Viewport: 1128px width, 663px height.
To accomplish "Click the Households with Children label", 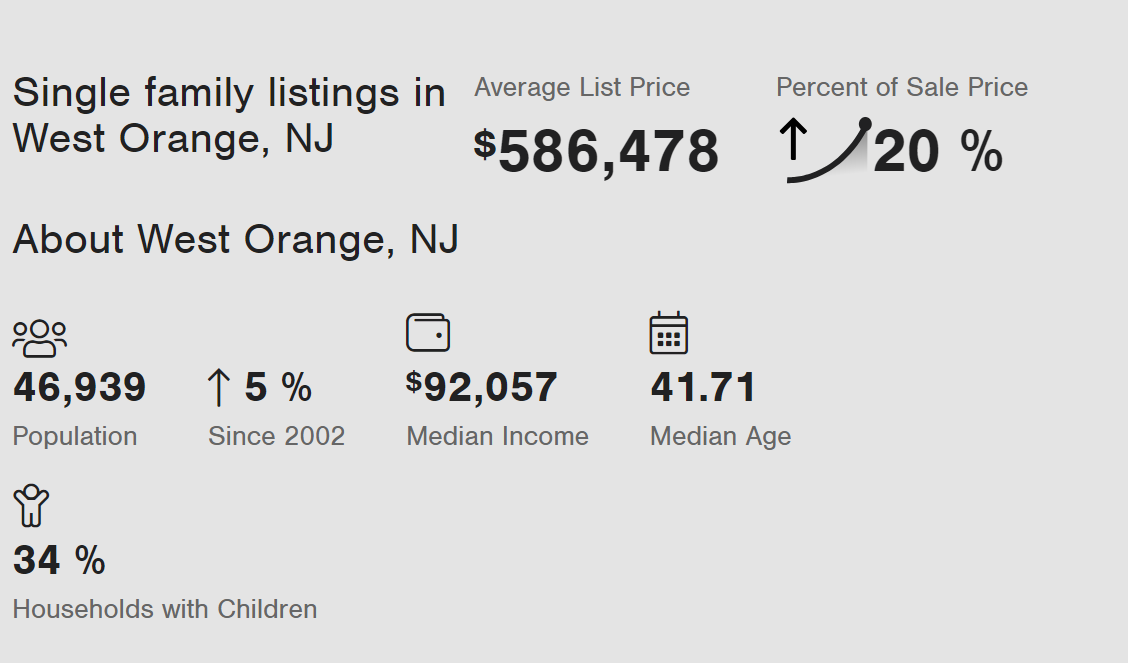I will (165, 609).
